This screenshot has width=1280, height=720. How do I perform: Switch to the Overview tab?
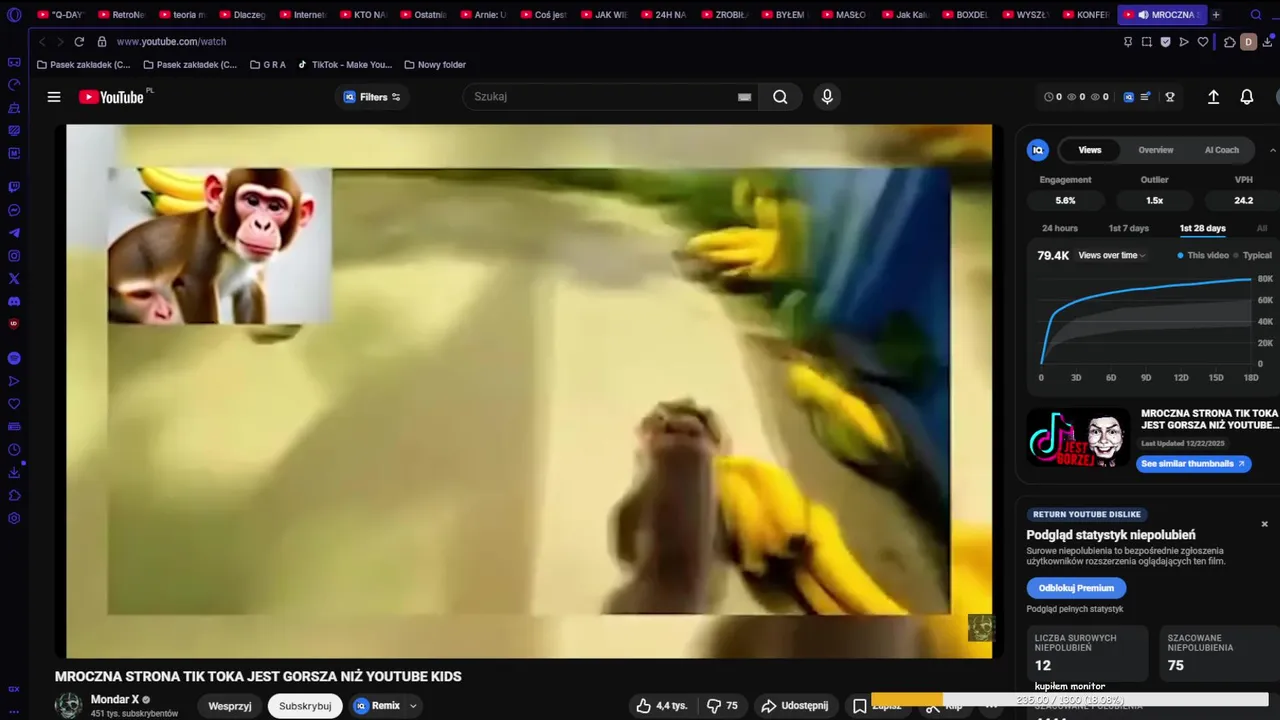click(1155, 150)
